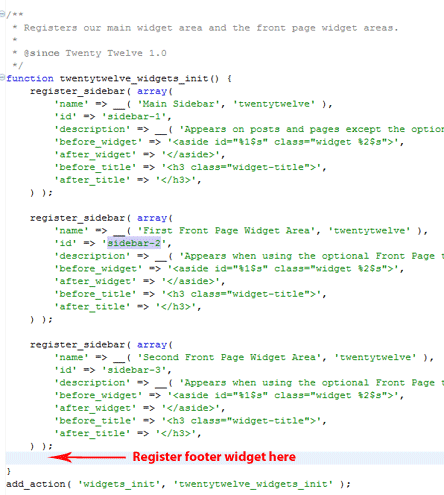Viewport: 444px width, 495px height.
Task: Click the function's closing curly brace
Action: tap(9, 471)
